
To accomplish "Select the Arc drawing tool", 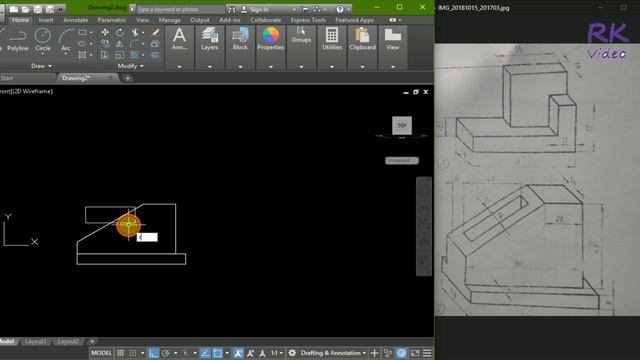I will coord(66,40).
